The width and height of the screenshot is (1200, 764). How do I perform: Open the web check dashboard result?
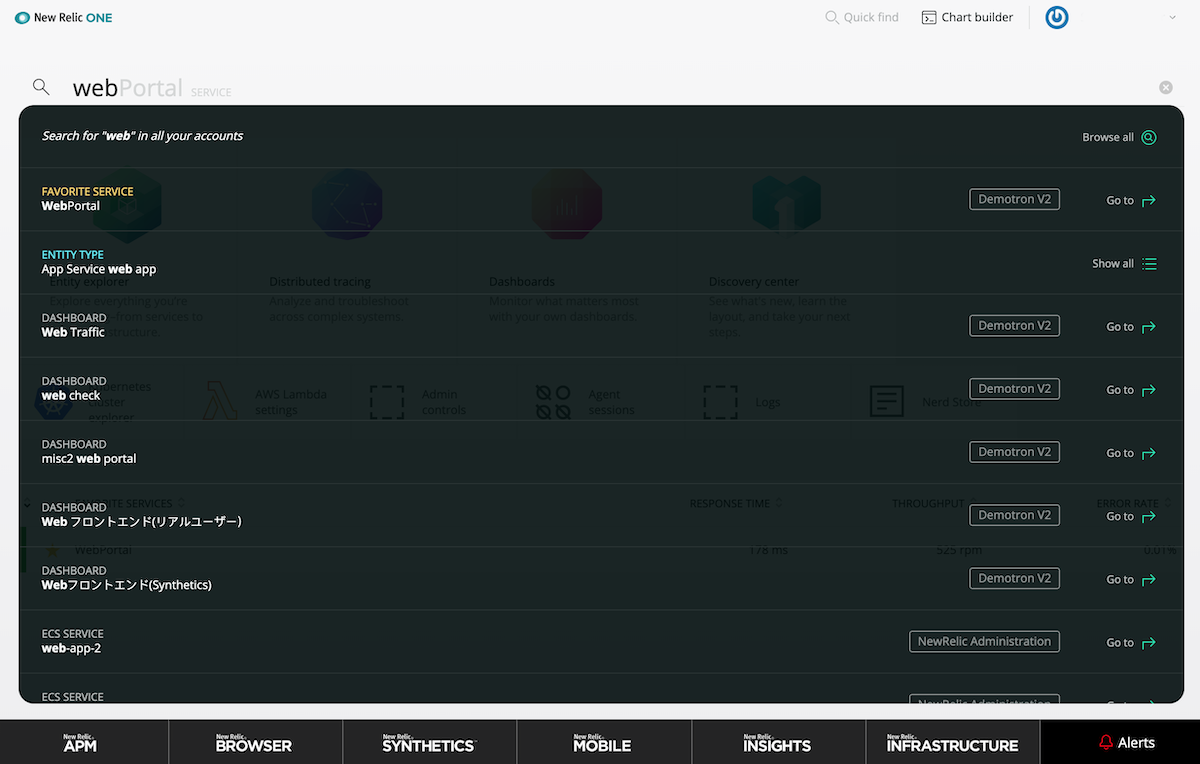pos(601,388)
